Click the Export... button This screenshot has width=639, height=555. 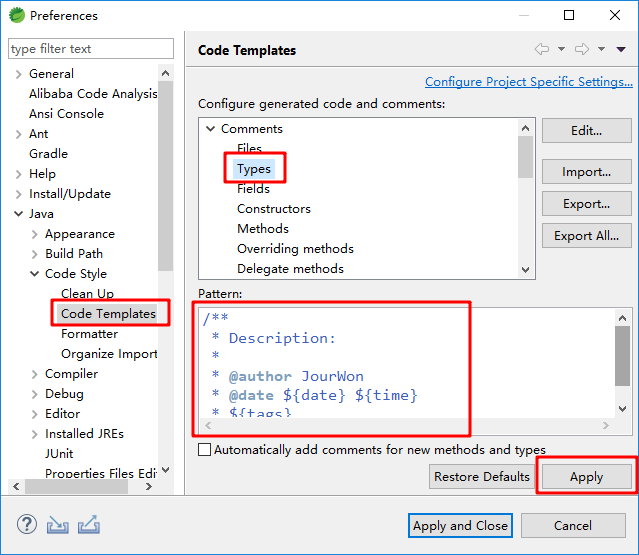pos(586,204)
